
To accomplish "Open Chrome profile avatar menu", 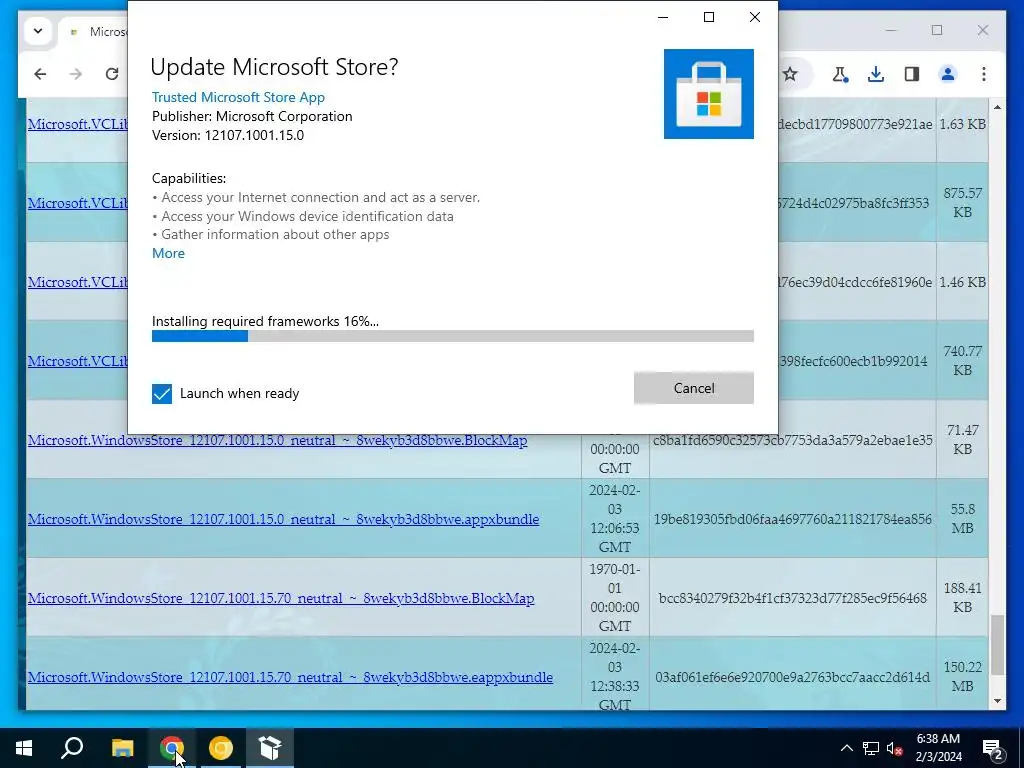I will tap(948, 74).
